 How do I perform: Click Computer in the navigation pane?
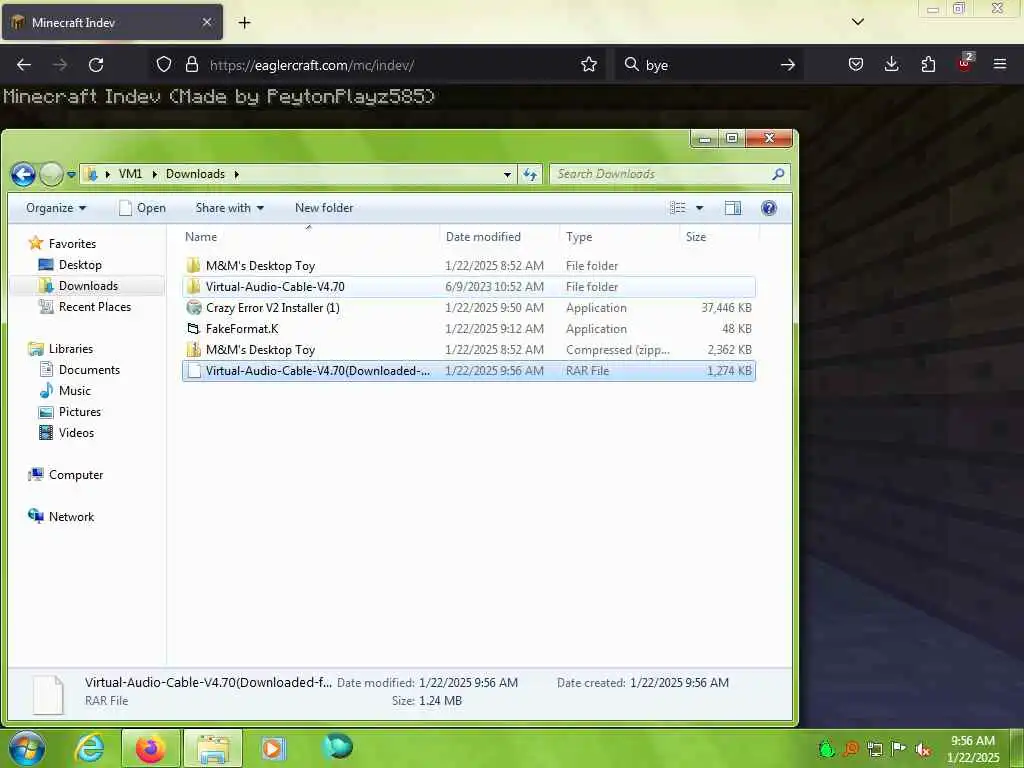point(65,475)
